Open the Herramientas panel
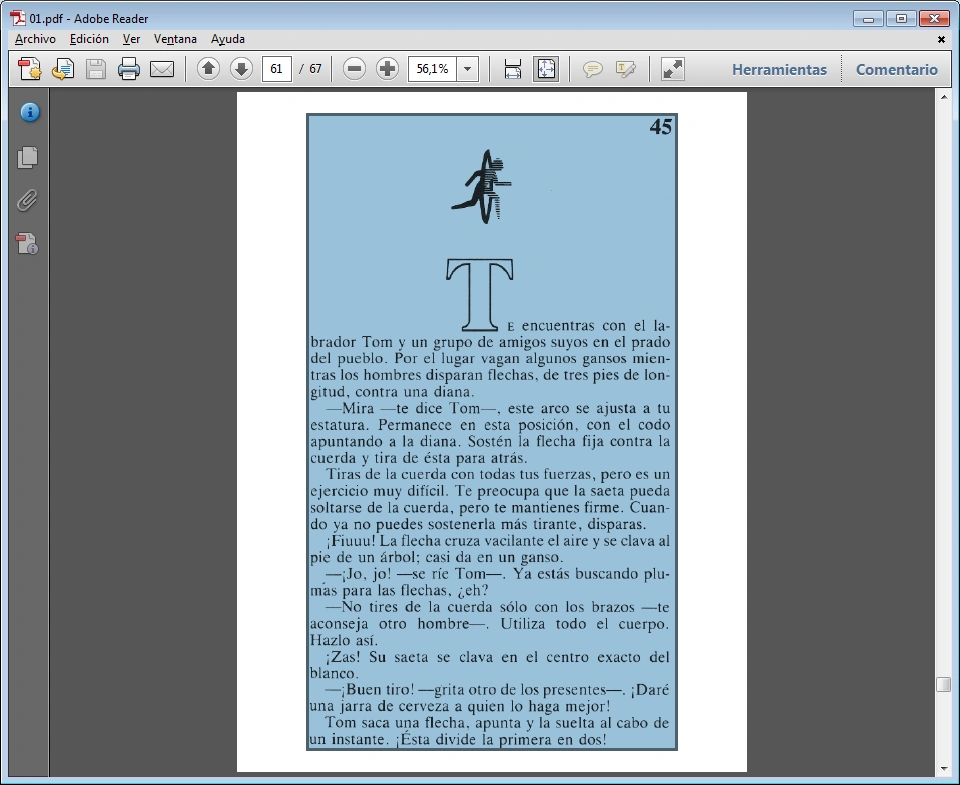Screen dimensions: 960x785 [x=779, y=69]
